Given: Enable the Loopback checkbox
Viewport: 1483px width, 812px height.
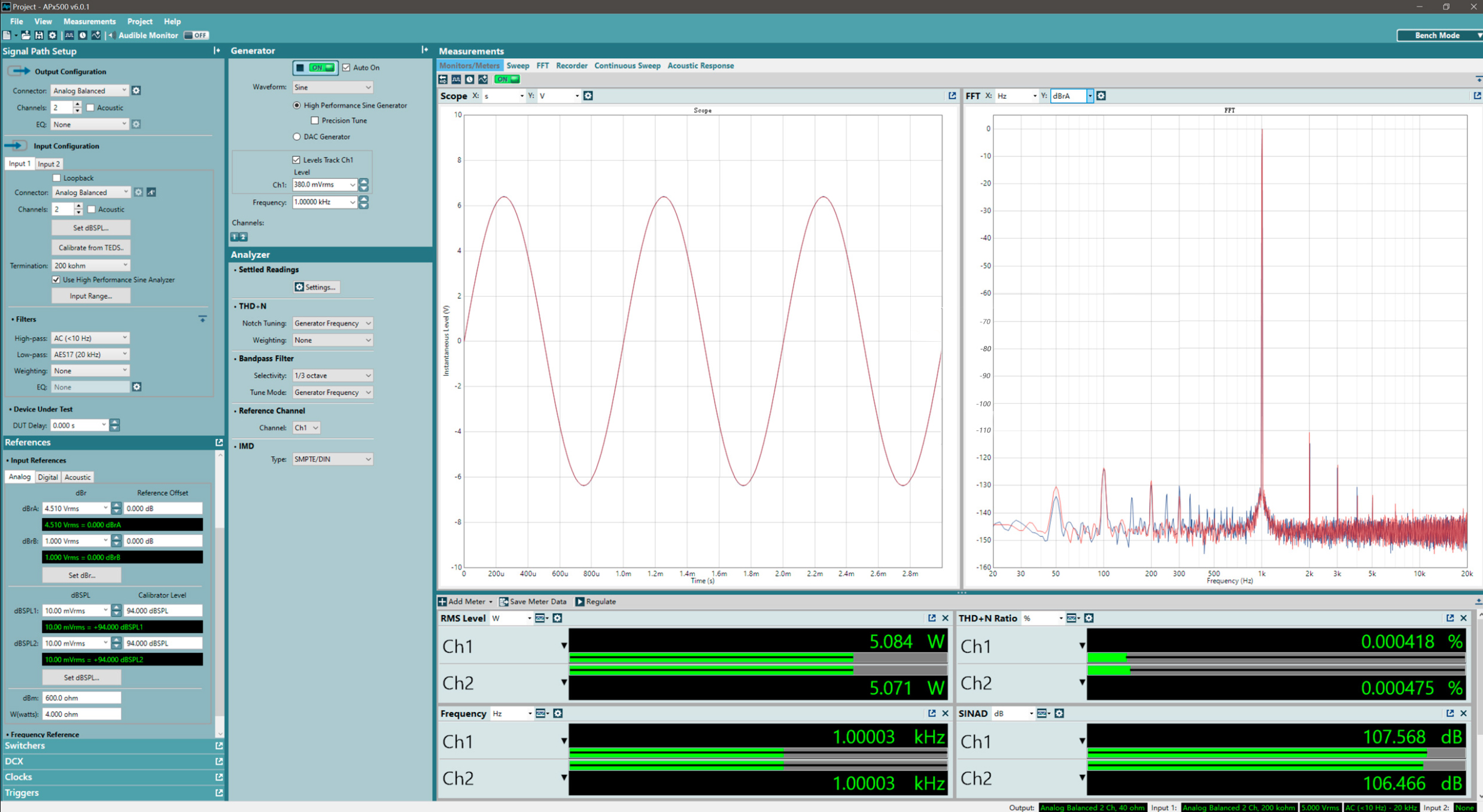Looking at the screenshot, I should click(57, 178).
